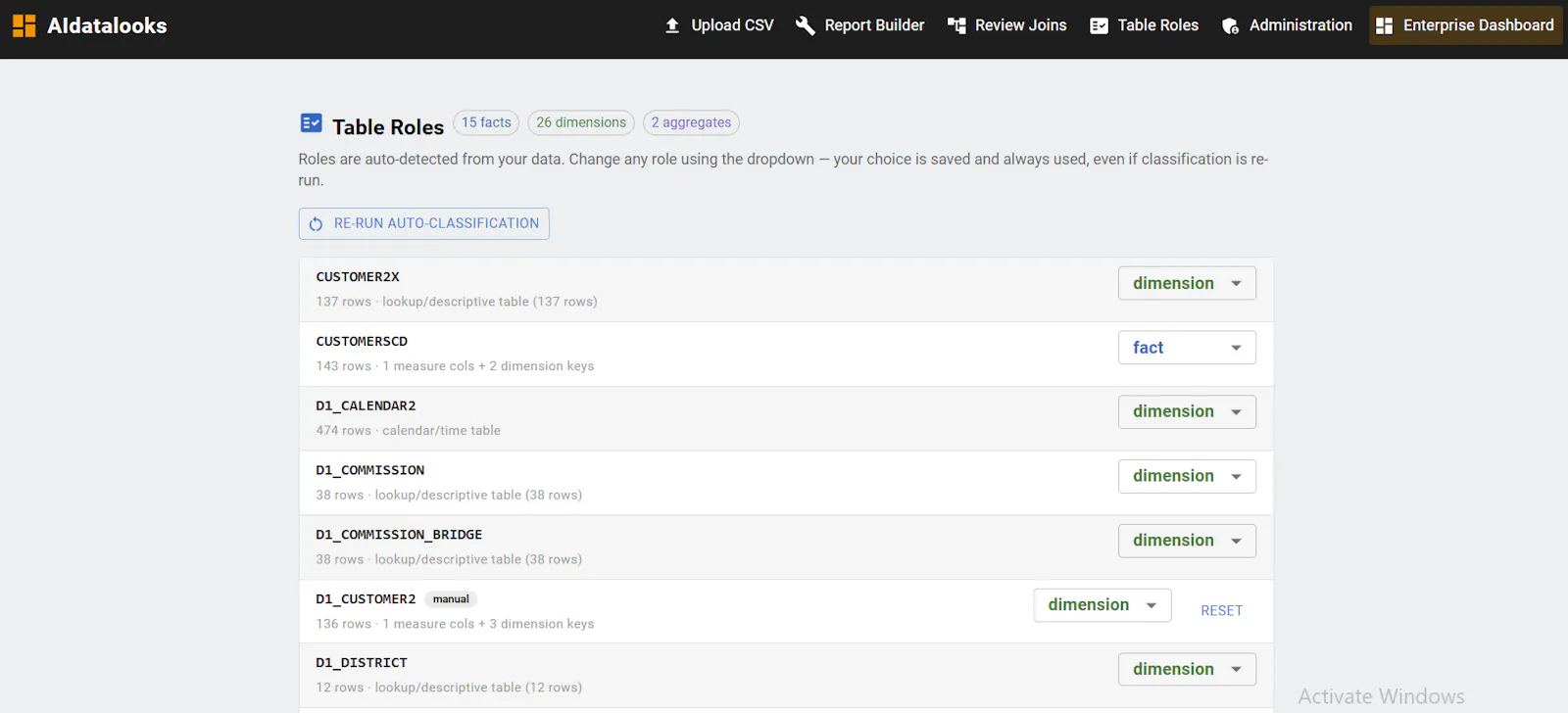Click the D1_CUSTOMER2 table name
1568x713 pixels.
[366, 599]
